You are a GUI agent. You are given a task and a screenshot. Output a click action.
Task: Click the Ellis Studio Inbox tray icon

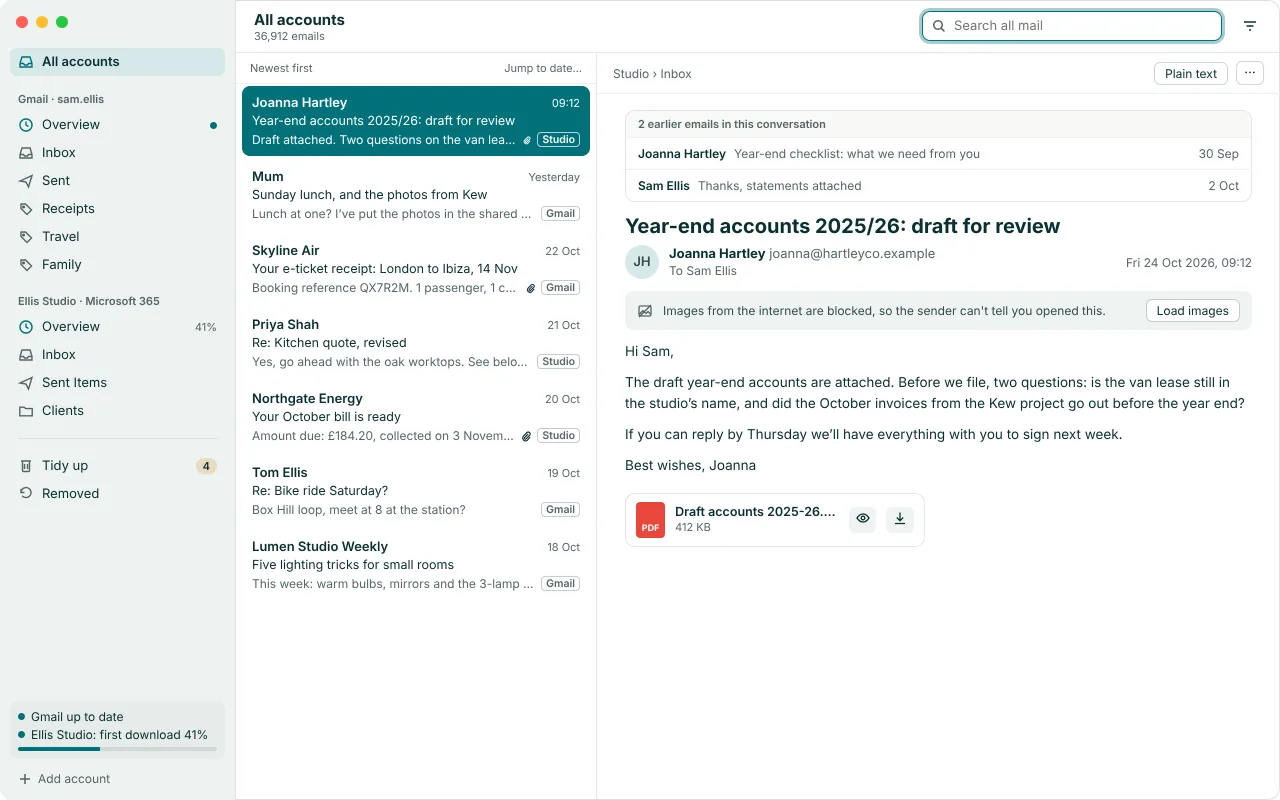(x=25, y=355)
